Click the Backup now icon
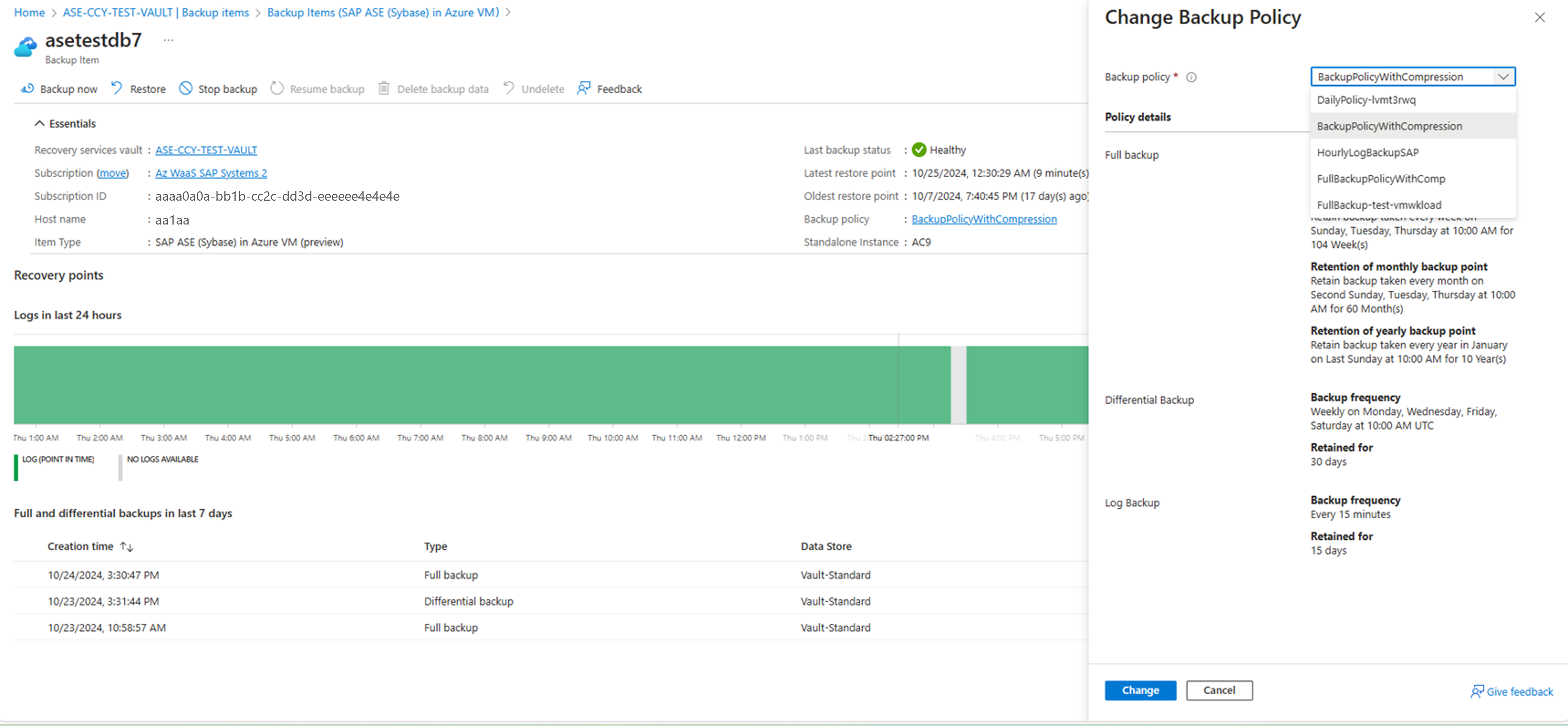 coord(27,89)
